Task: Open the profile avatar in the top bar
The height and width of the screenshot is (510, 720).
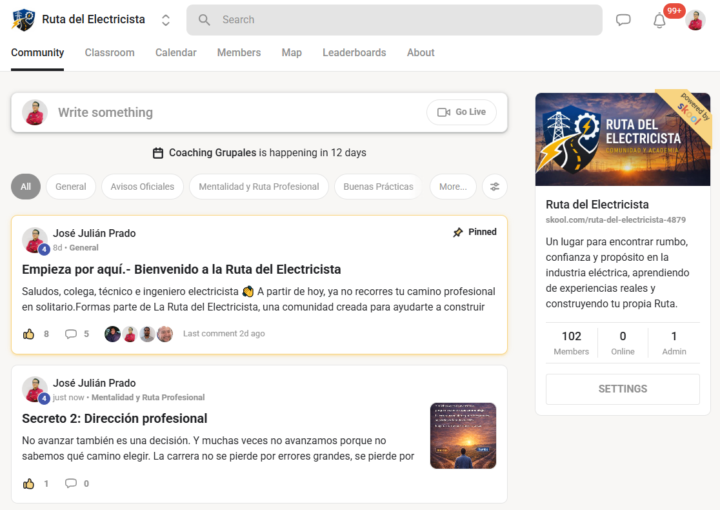Action: pyautogui.click(x=696, y=20)
